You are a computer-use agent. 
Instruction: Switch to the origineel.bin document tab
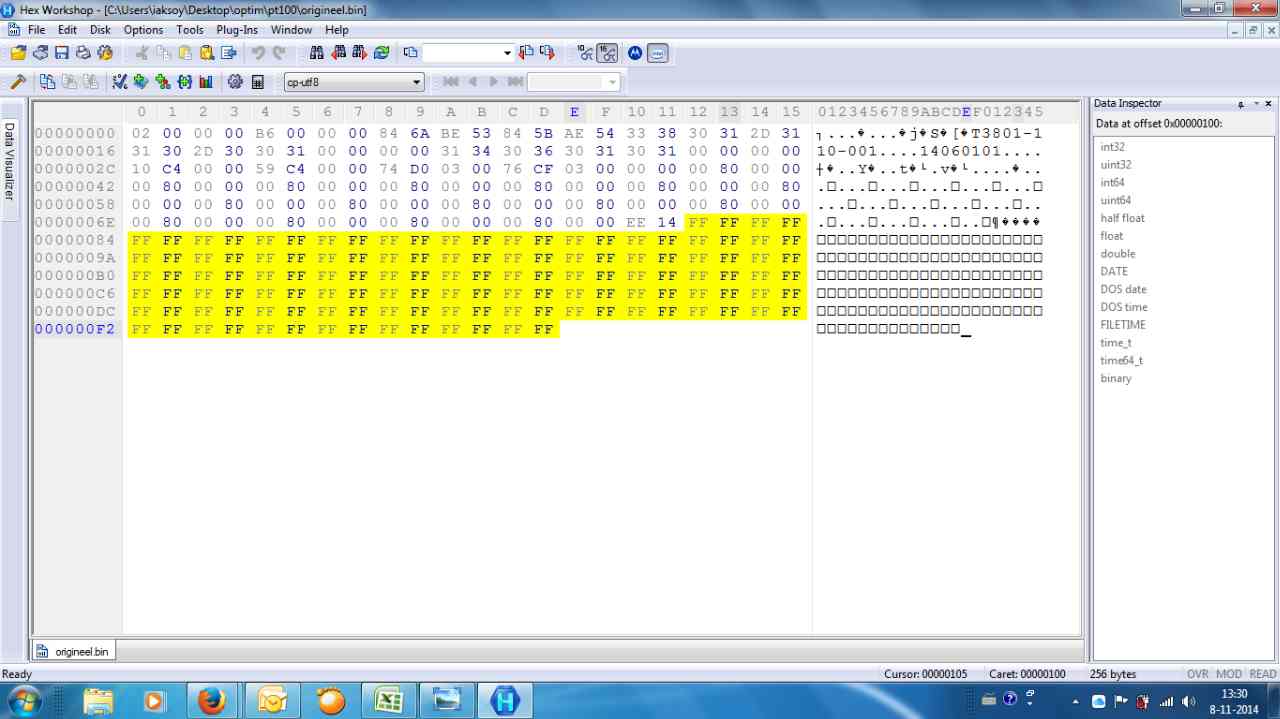point(74,651)
